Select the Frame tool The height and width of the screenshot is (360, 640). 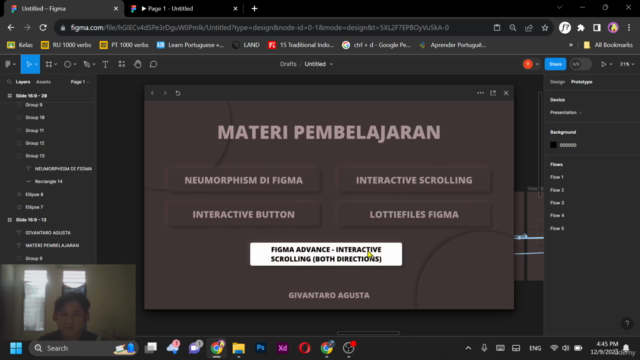(49, 64)
